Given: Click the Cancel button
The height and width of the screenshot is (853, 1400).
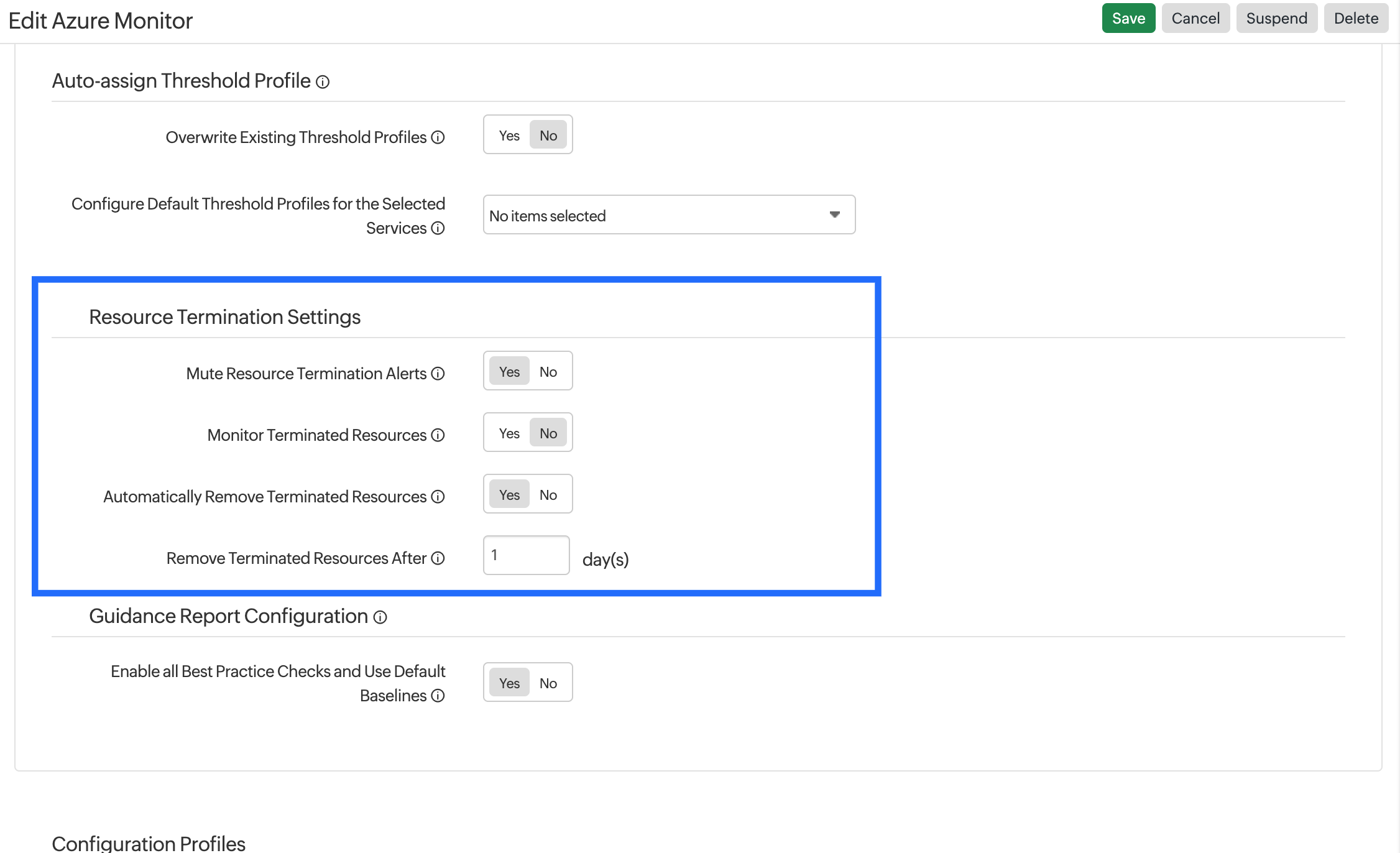Looking at the screenshot, I should tap(1195, 19).
